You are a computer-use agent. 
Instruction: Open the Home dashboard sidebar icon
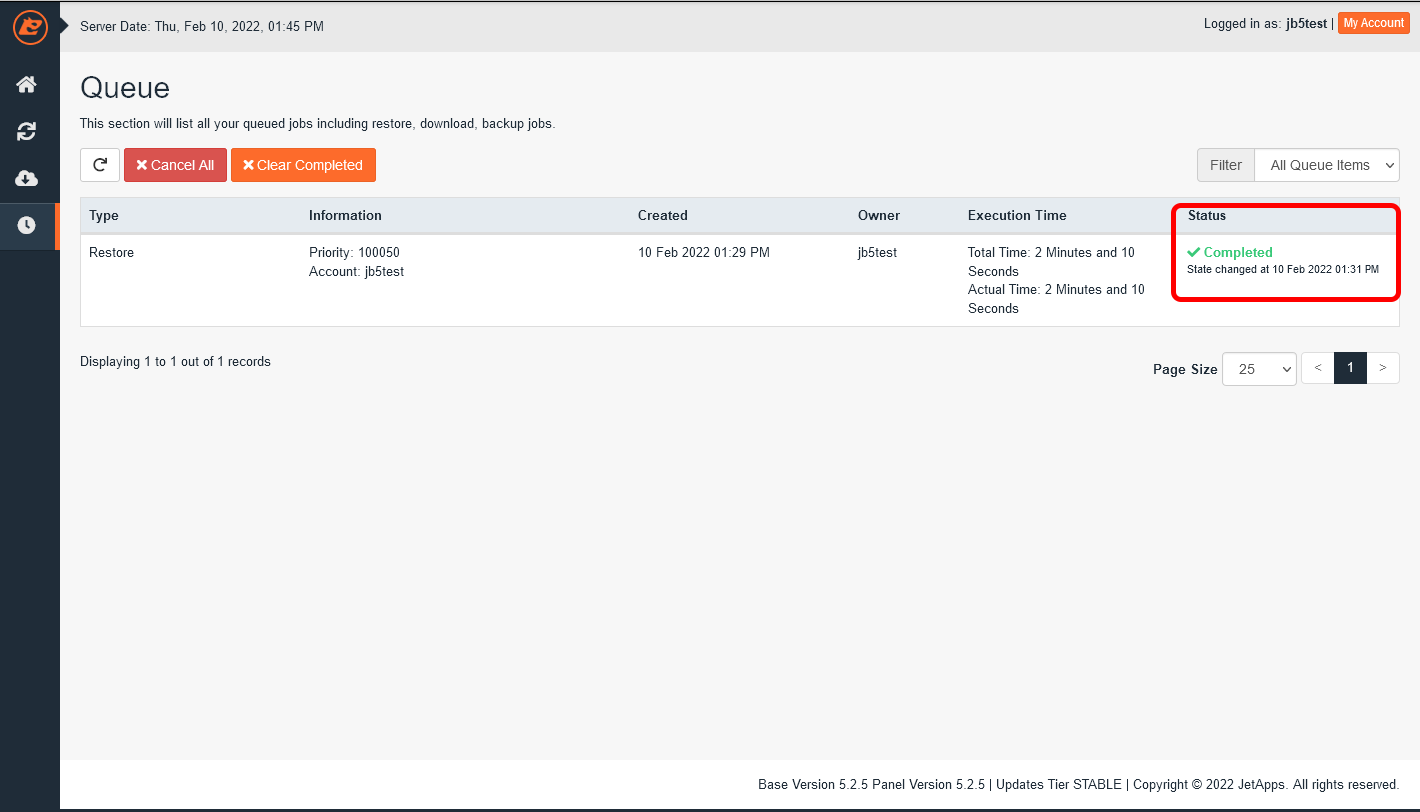[27, 85]
